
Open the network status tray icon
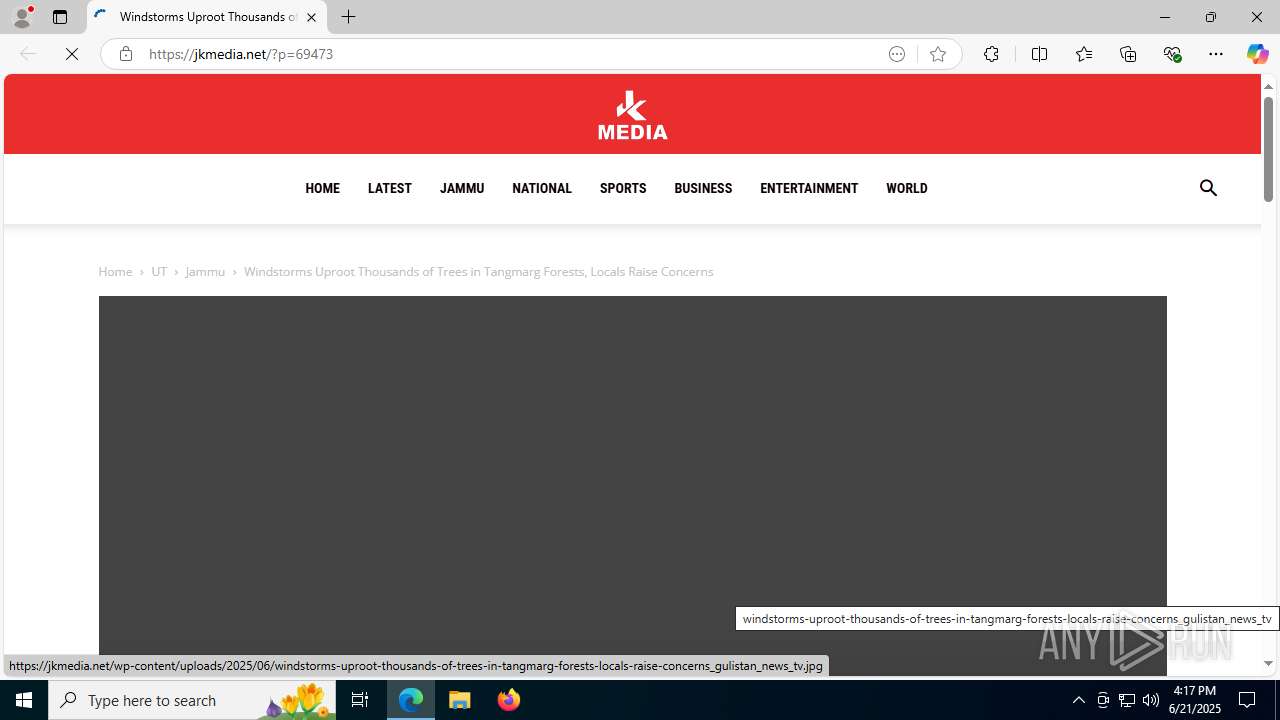[1127, 700]
